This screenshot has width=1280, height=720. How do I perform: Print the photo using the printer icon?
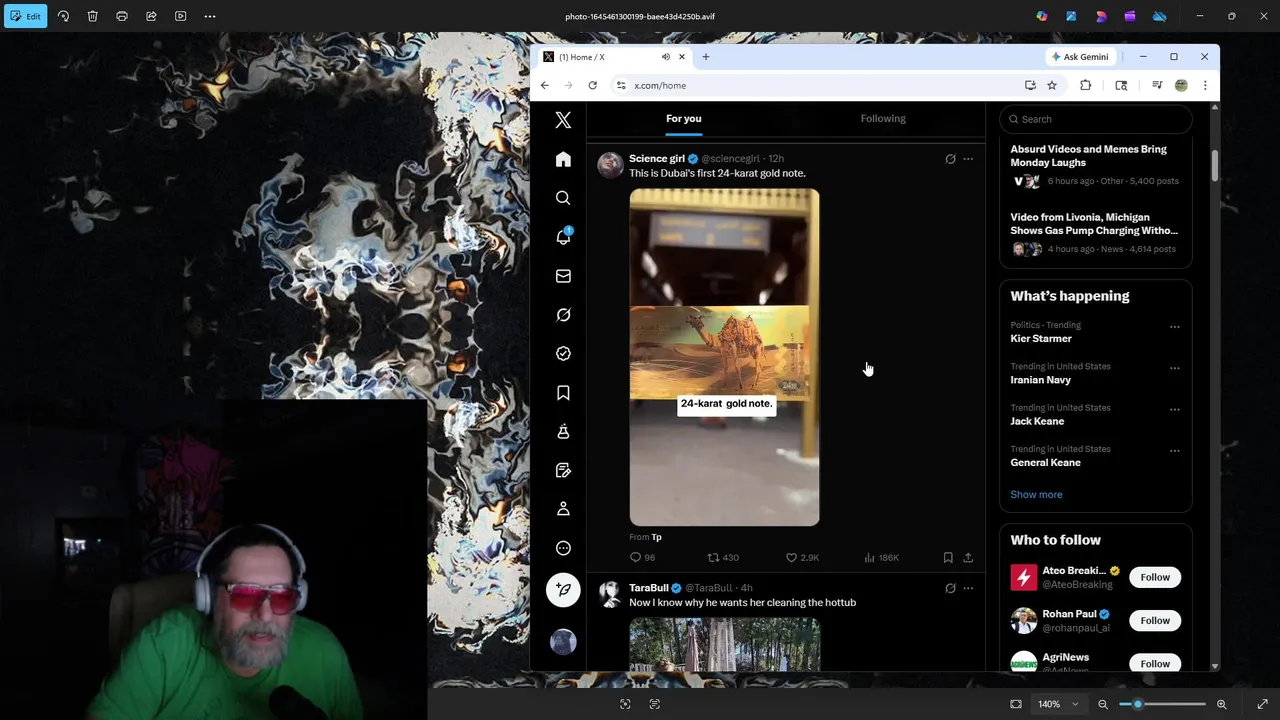pos(122,16)
